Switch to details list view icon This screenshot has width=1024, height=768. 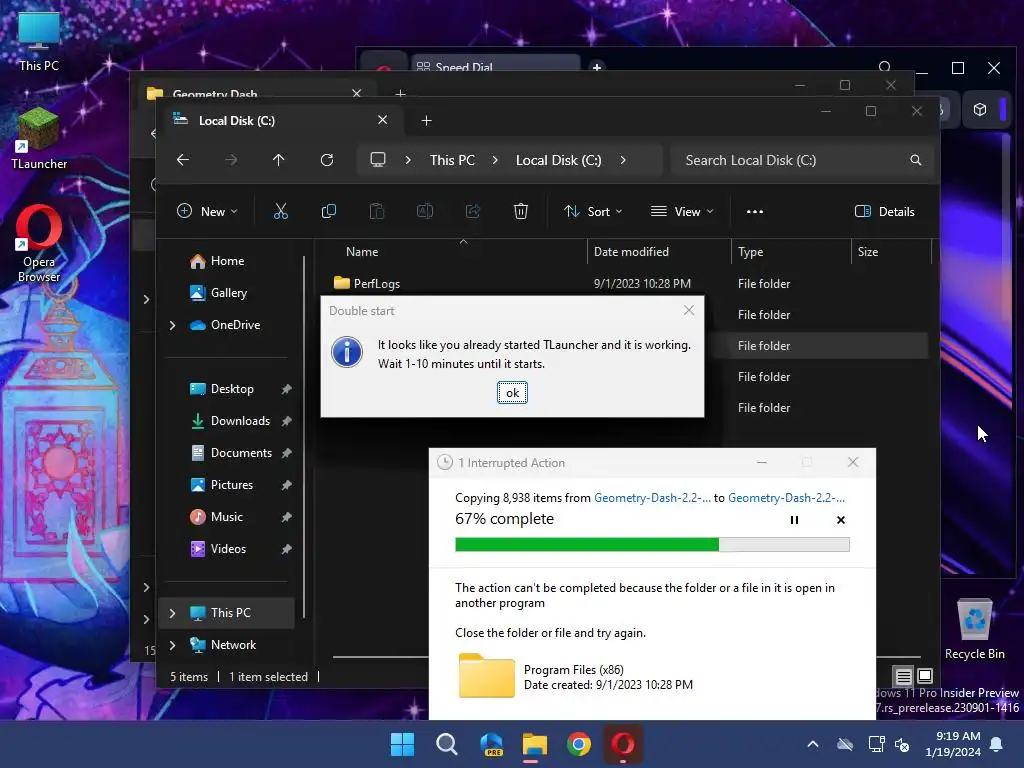pos(903,676)
